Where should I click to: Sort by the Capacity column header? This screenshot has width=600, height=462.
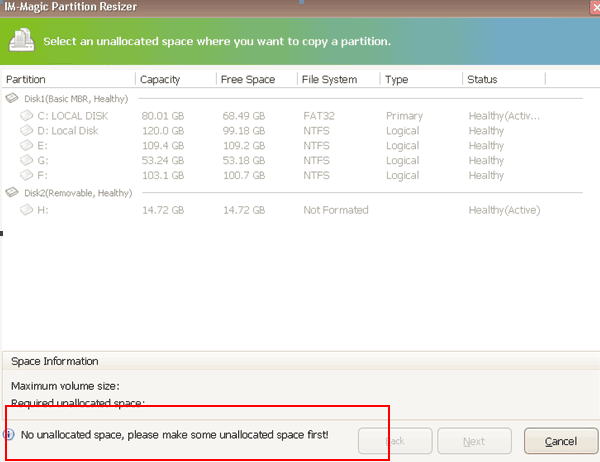pyautogui.click(x=160, y=79)
